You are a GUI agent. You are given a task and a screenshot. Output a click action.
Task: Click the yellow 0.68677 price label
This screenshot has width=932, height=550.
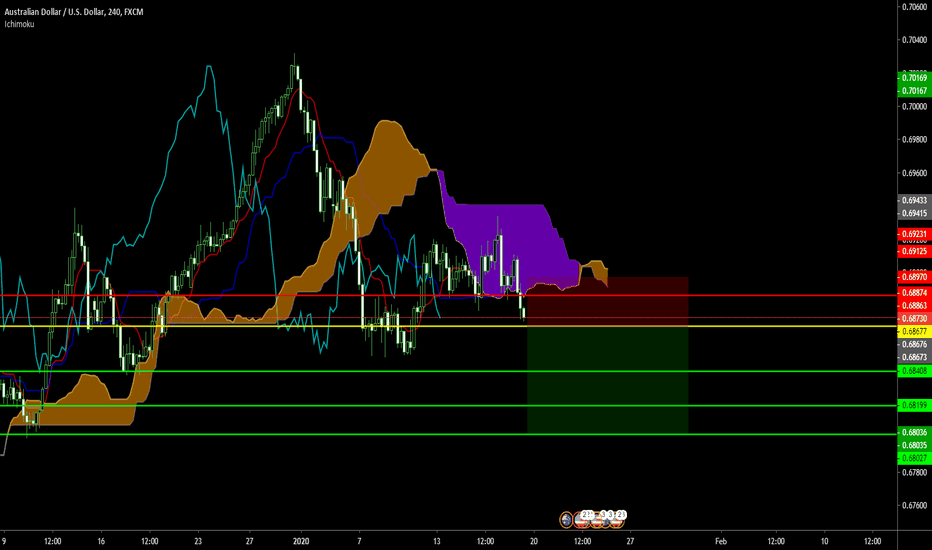pos(914,330)
